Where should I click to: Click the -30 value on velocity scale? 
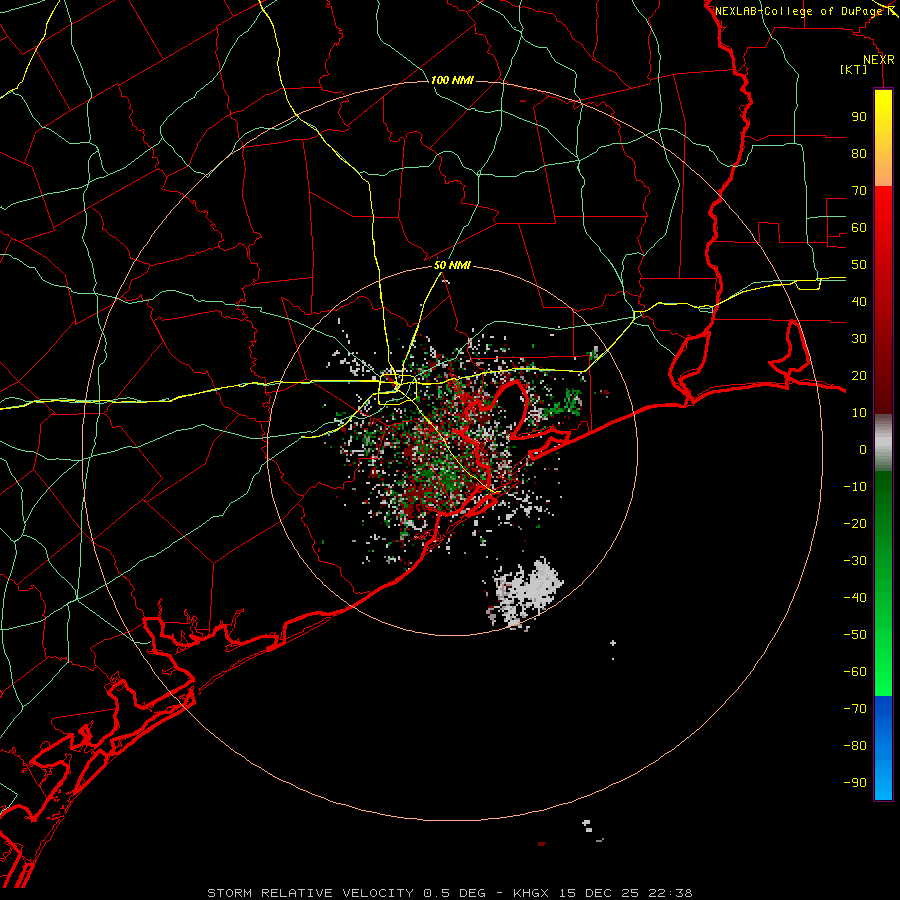pos(855,561)
